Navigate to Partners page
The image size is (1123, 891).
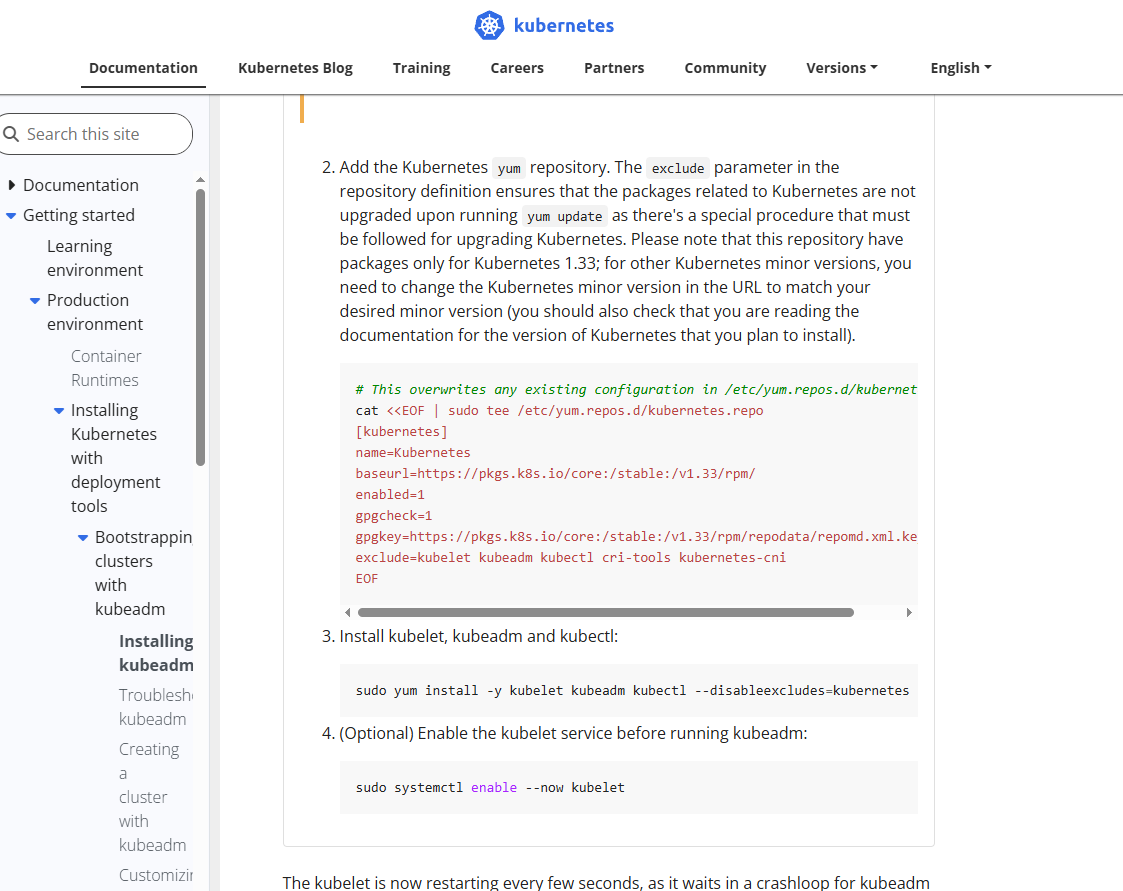(614, 68)
